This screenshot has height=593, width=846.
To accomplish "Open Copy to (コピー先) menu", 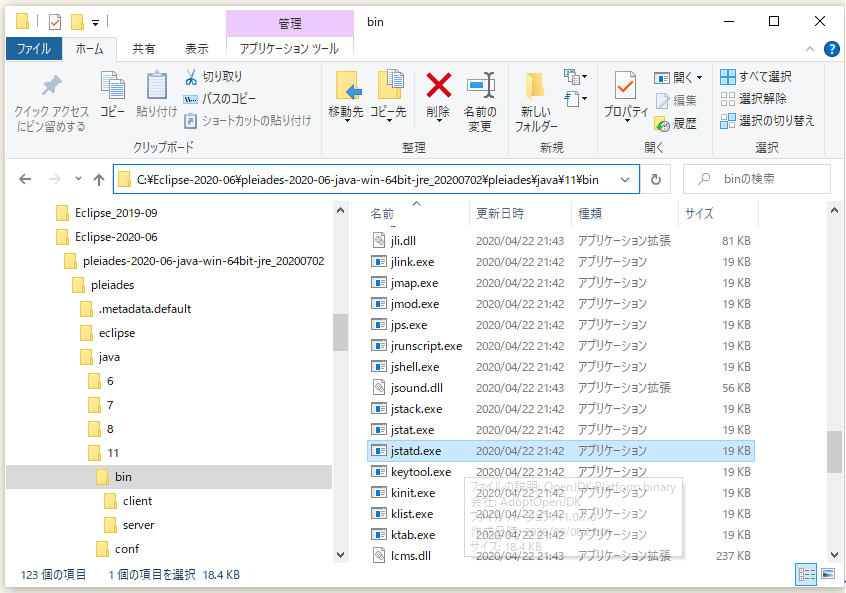I will (388, 96).
